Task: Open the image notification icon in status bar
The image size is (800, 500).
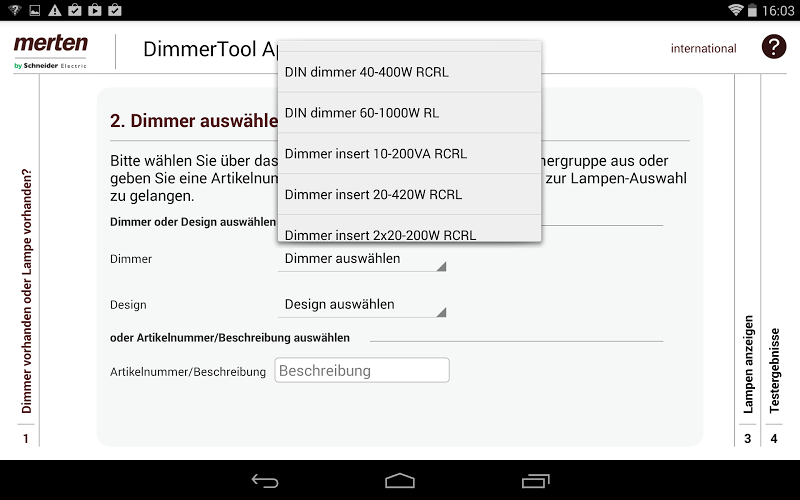Action: point(35,10)
